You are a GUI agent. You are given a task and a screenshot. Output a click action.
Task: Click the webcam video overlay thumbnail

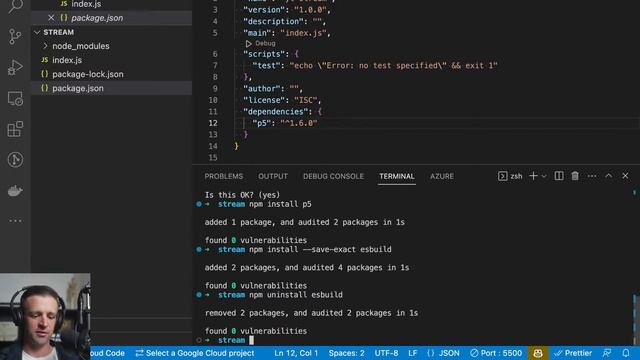(x=45, y=317)
